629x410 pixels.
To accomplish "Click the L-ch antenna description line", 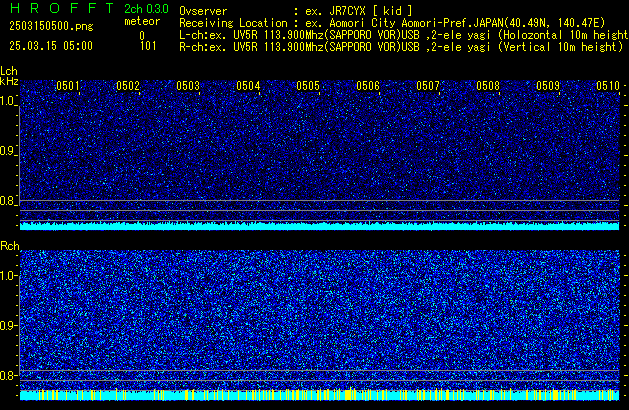I will point(404,35).
